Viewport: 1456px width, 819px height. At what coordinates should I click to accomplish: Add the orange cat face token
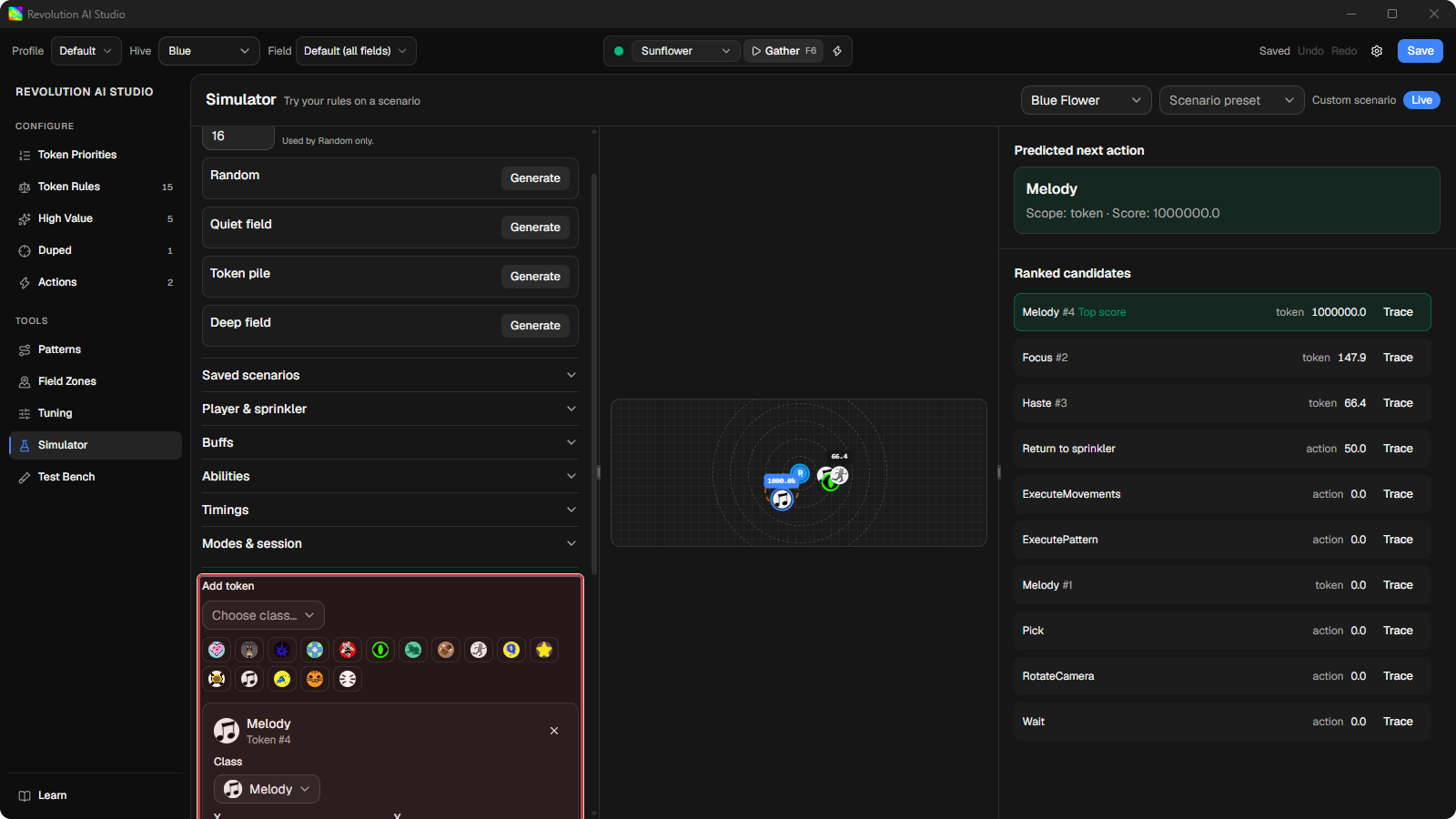point(315,679)
